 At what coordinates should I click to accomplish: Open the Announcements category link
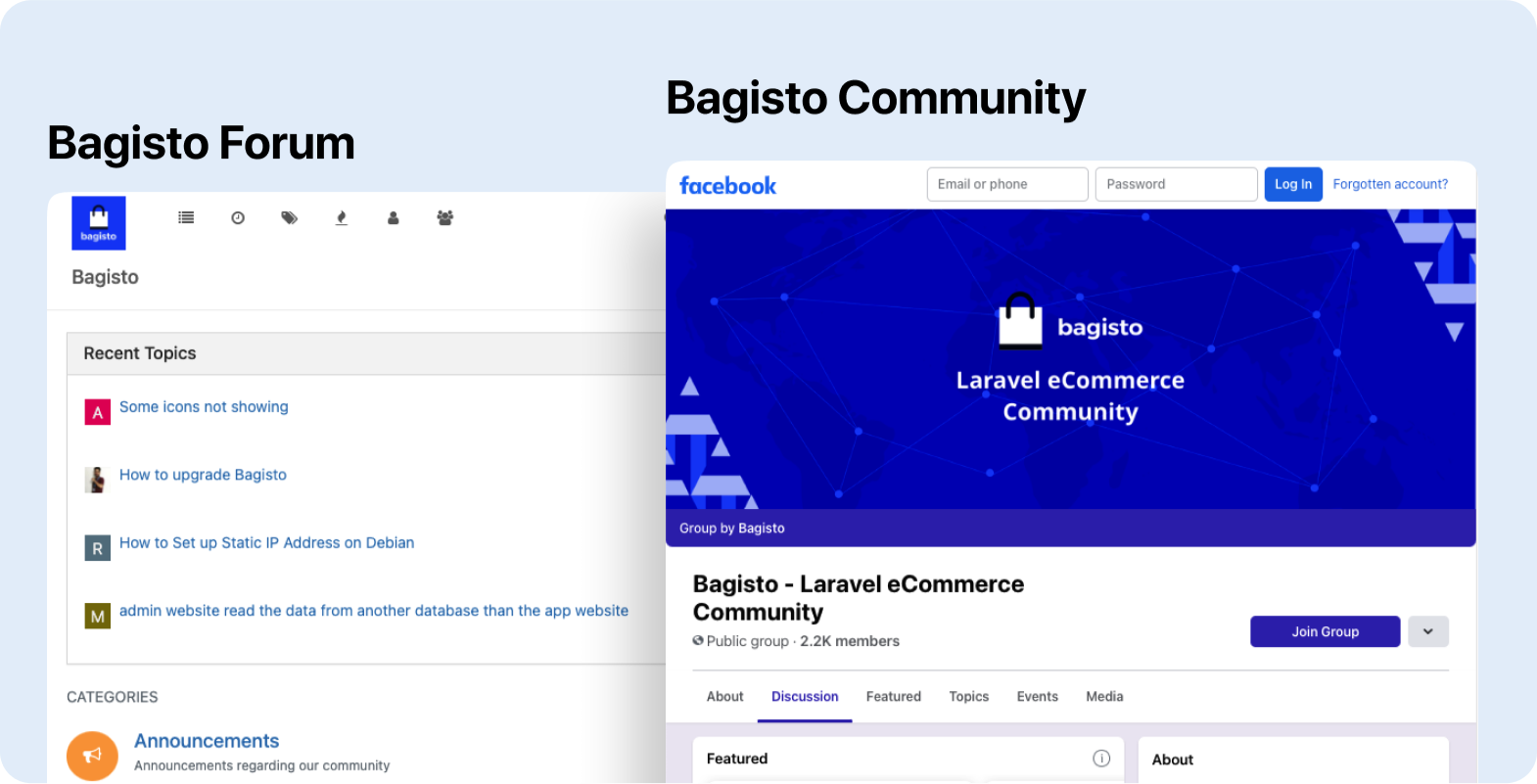pyautogui.click(x=207, y=741)
